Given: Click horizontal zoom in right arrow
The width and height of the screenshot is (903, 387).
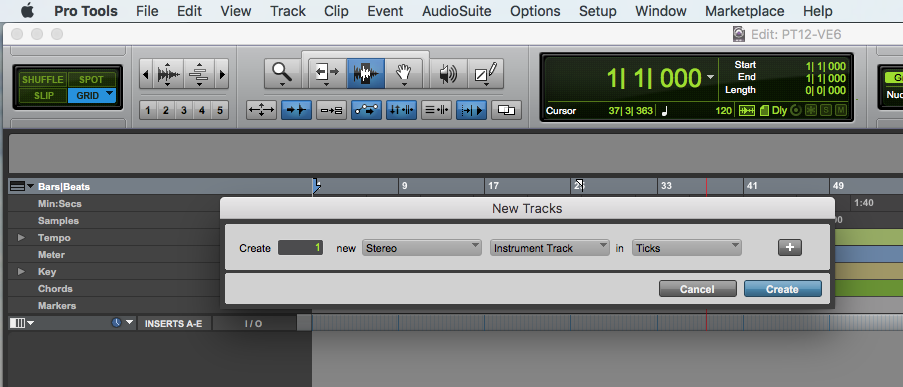Looking at the screenshot, I should pos(222,74).
